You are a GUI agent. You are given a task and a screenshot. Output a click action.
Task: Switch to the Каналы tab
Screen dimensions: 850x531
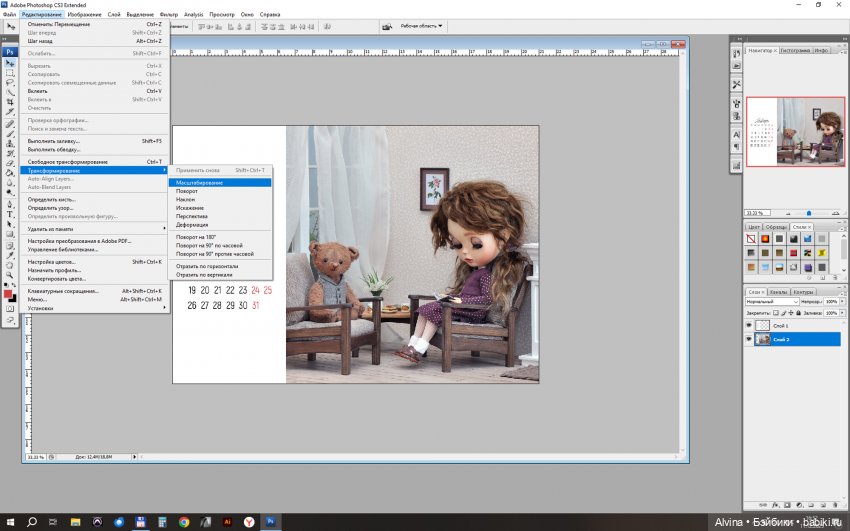pyautogui.click(x=780, y=292)
